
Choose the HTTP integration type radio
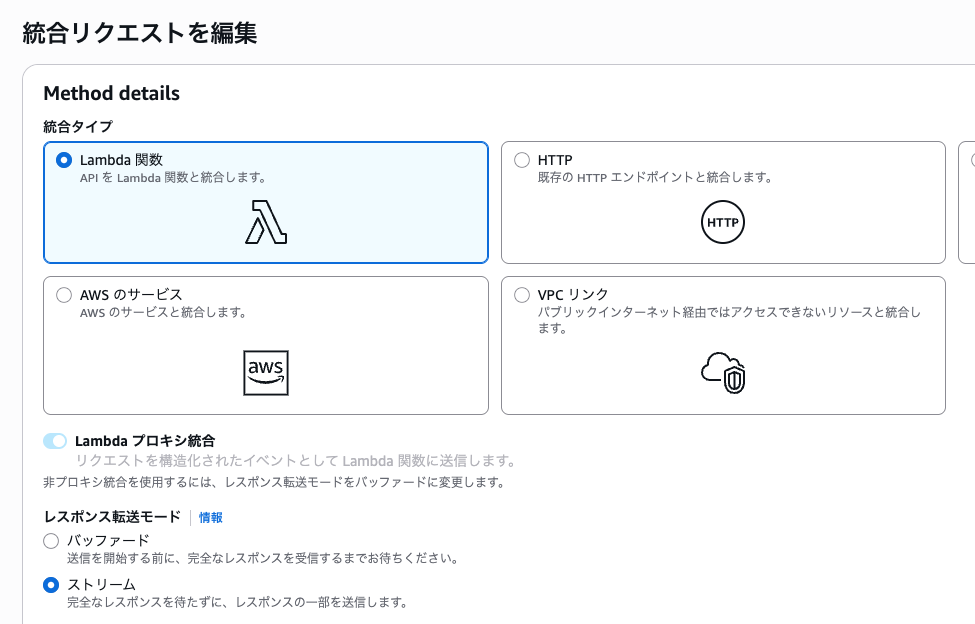pyautogui.click(x=522, y=160)
